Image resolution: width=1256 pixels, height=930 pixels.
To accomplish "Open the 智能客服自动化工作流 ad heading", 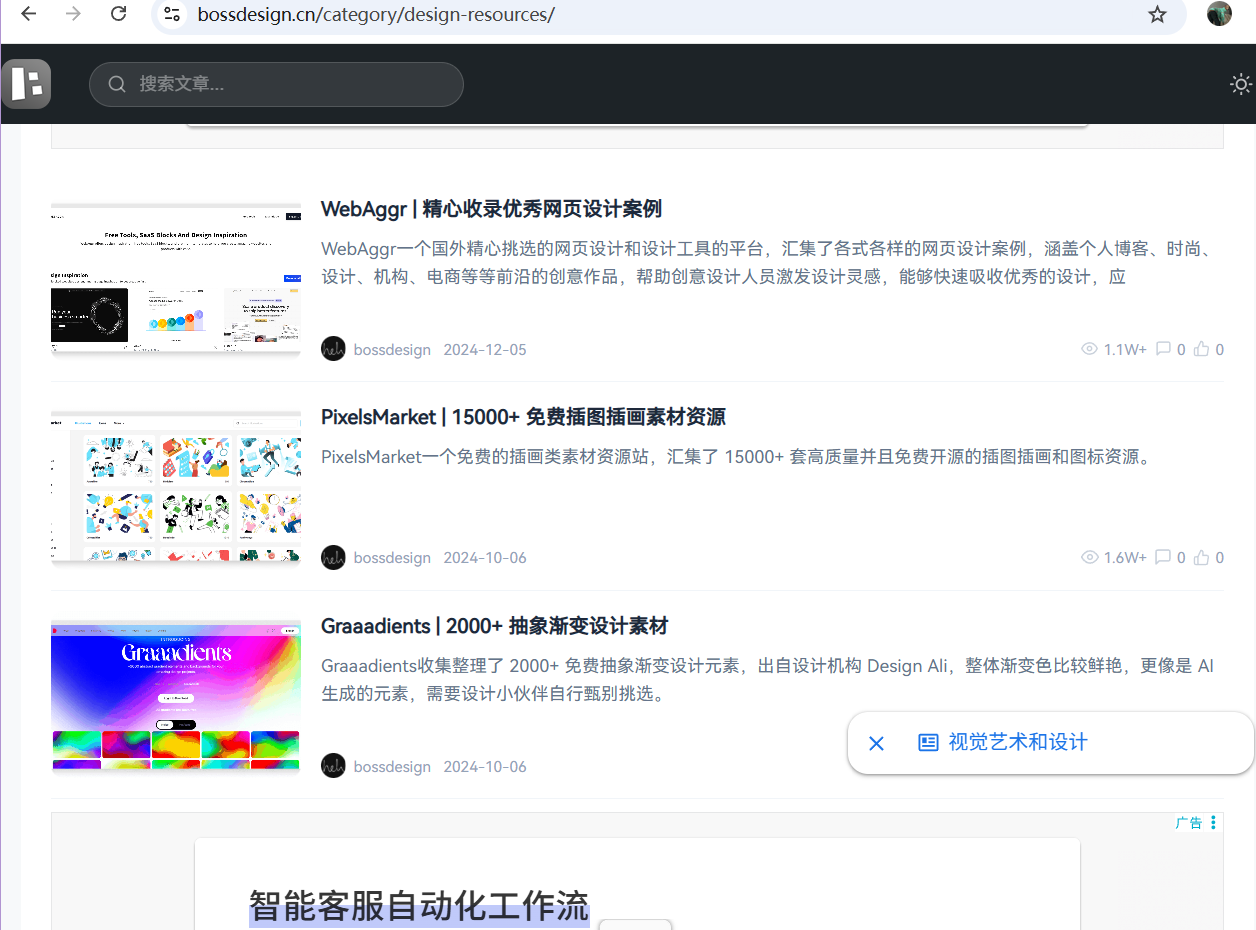I will click(x=419, y=906).
